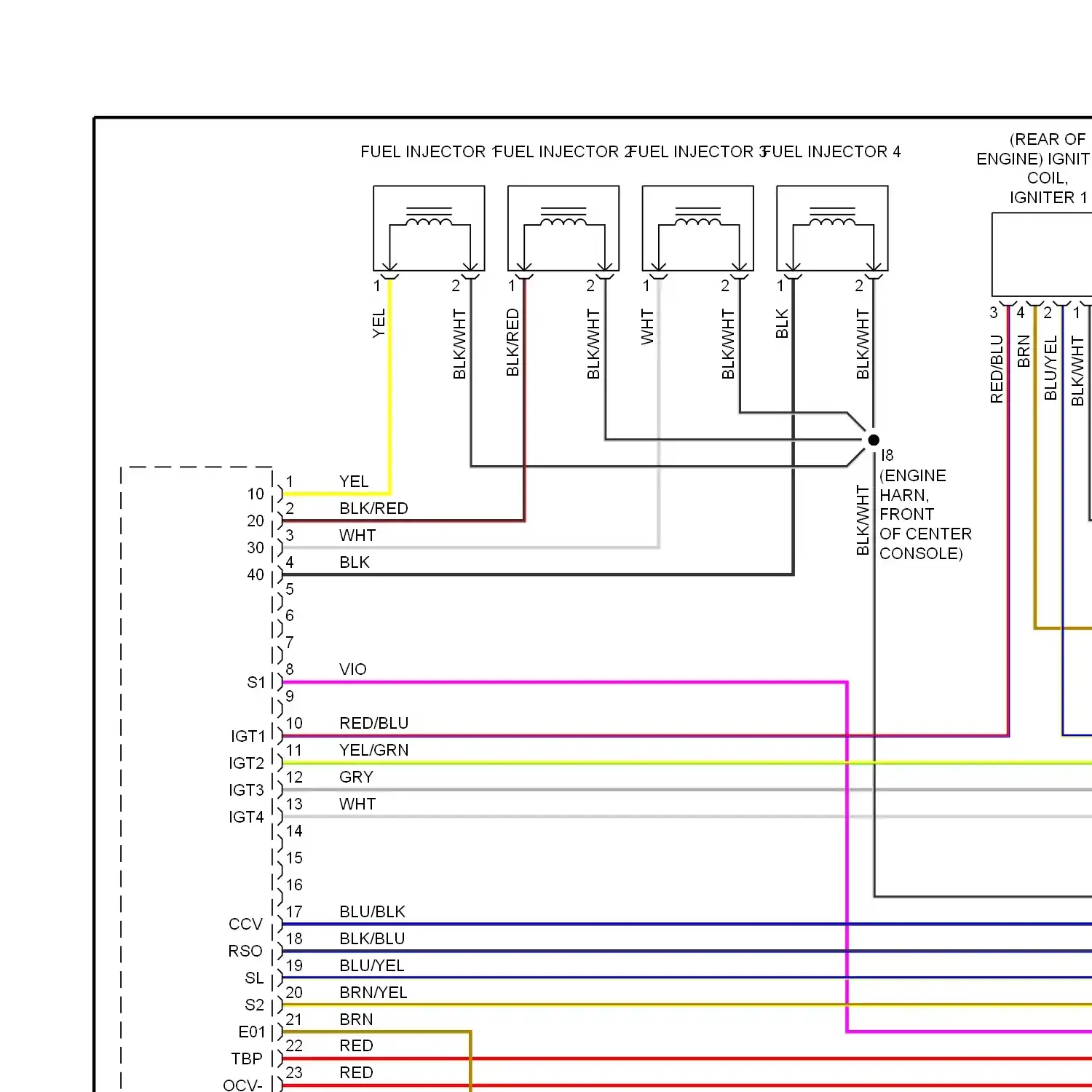Screen dimensions: 1092x1092
Task: Select the "FUEL INJECTOR 1" heading
Action: [x=429, y=151]
